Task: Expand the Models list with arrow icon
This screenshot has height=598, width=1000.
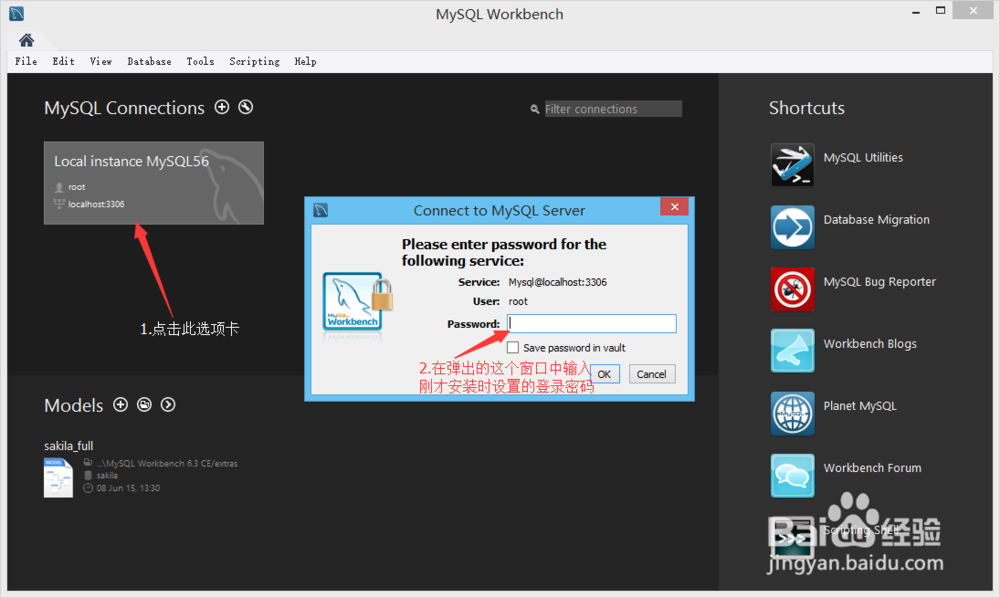Action: click(x=168, y=405)
